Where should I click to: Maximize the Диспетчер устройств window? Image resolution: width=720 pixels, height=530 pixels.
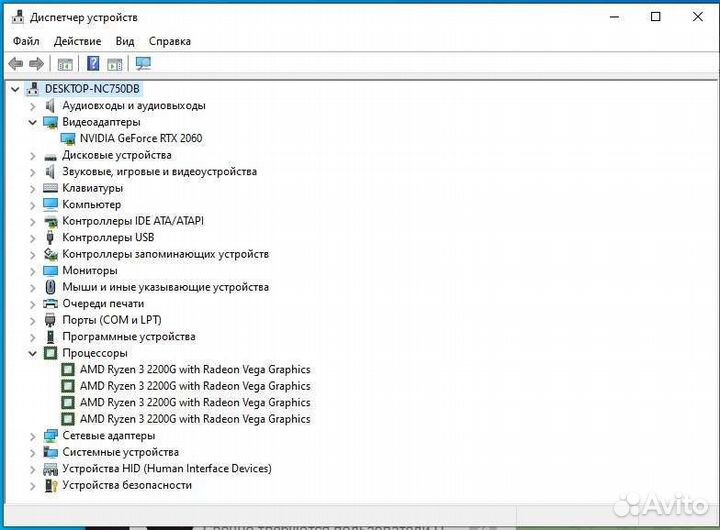click(656, 17)
